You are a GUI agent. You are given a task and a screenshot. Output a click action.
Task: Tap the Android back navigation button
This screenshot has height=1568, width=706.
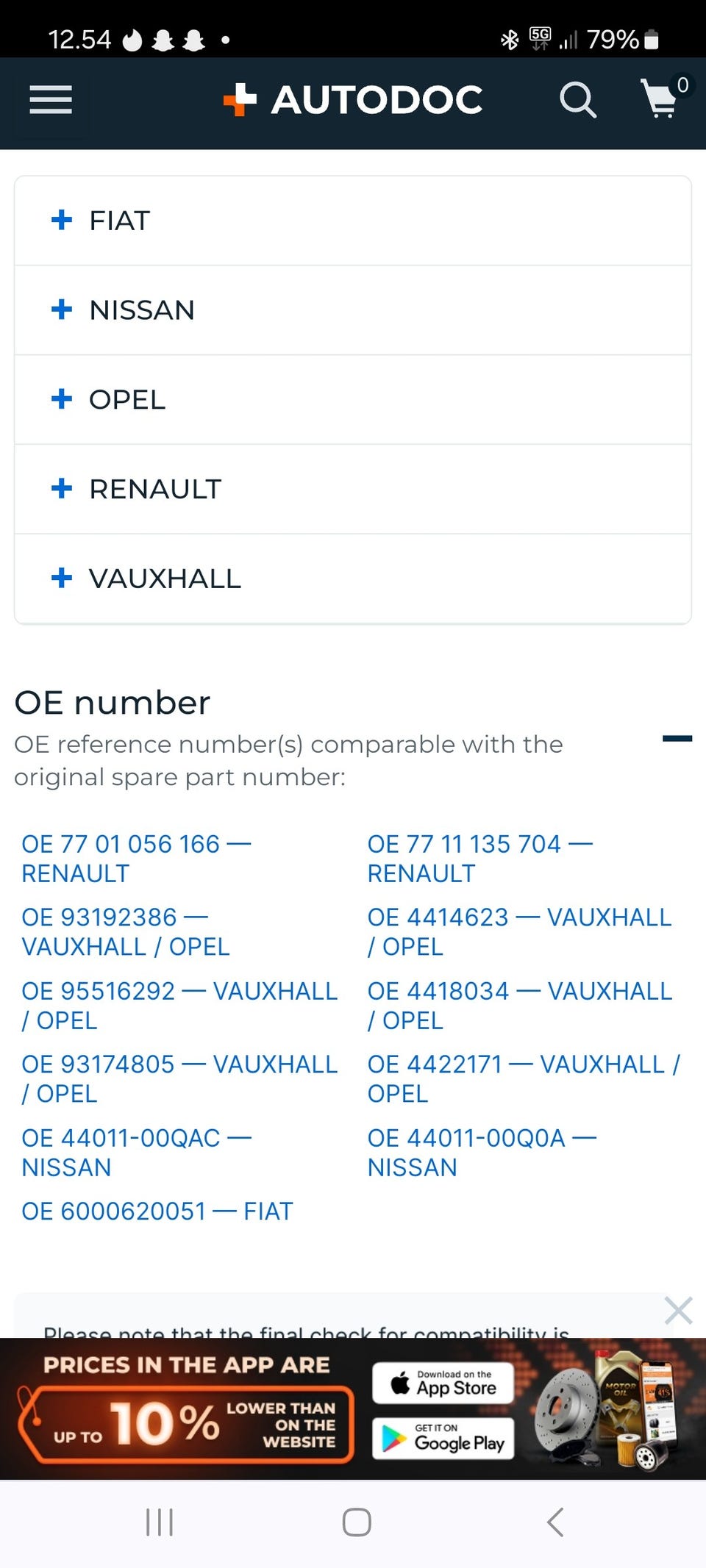click(556, 1522)
